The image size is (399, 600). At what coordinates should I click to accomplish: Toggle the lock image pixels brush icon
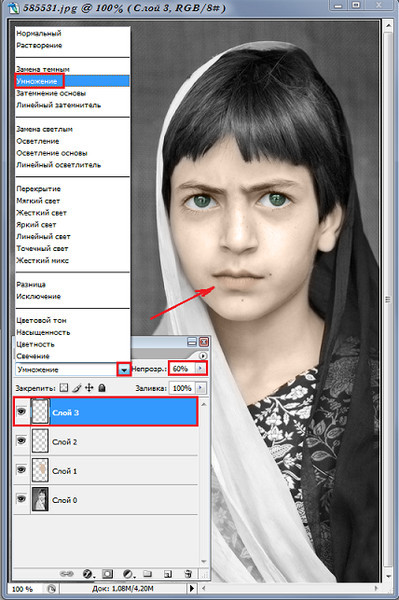(x=77, y=388)
